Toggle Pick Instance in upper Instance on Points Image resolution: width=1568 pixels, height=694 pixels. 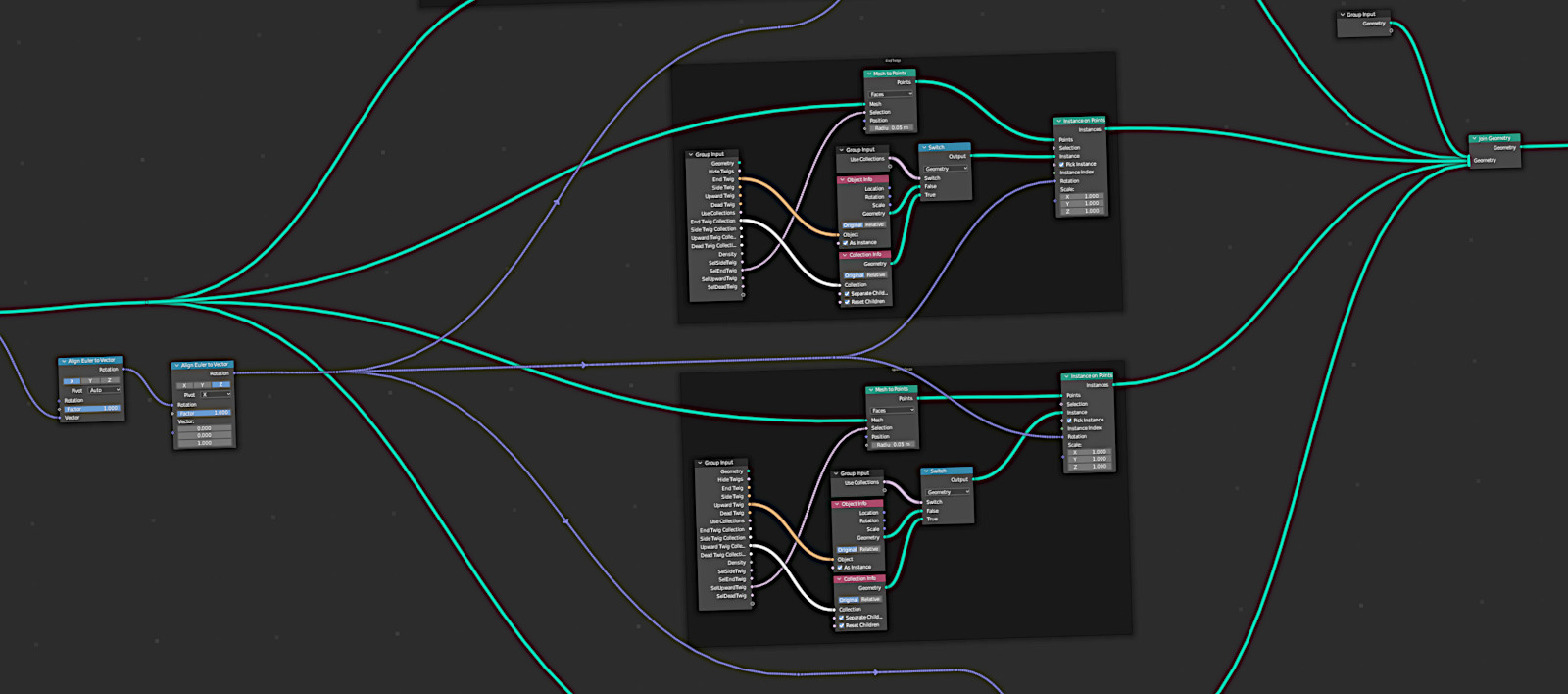[1062, 164]
